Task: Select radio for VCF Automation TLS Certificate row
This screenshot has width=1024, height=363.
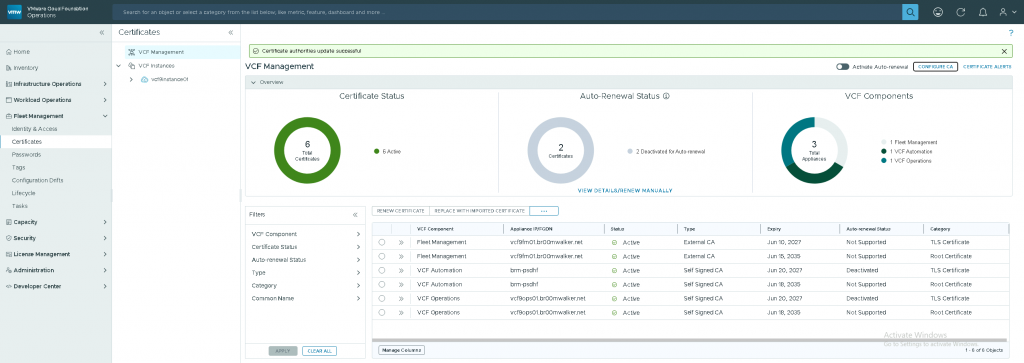Action: (x=381, y=270)
